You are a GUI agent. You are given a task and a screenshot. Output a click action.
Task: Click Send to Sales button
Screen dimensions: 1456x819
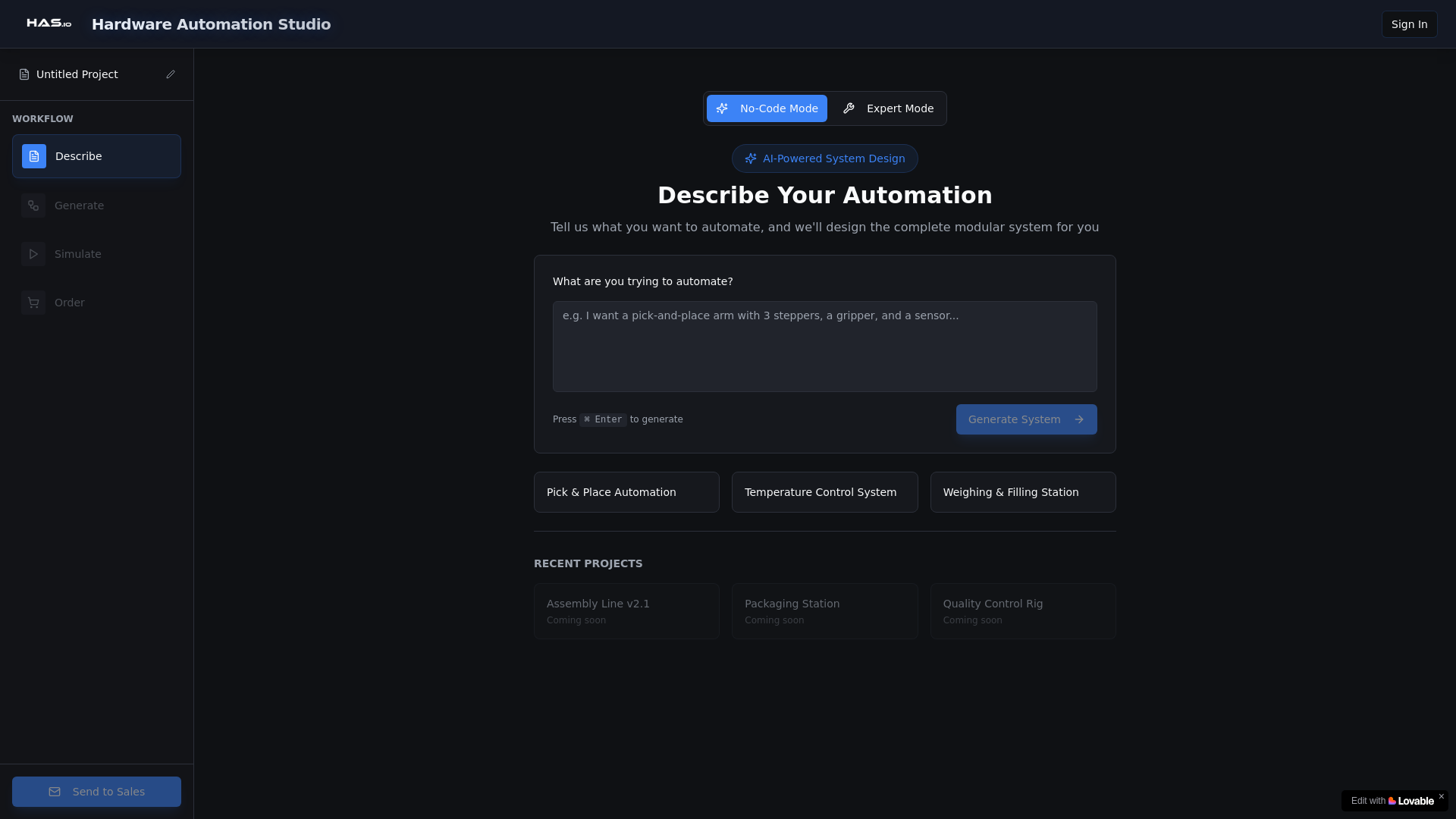coord(96,792)
